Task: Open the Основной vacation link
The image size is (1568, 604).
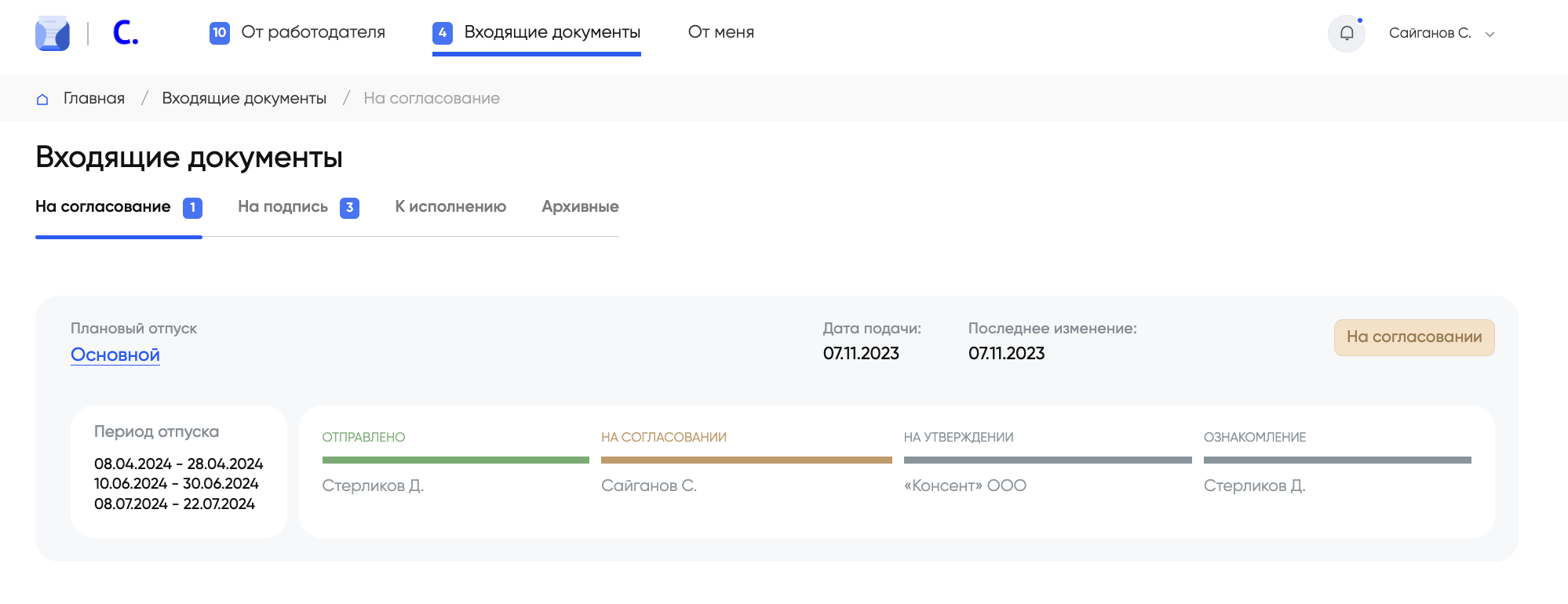Action: click(x=115, y=355)
